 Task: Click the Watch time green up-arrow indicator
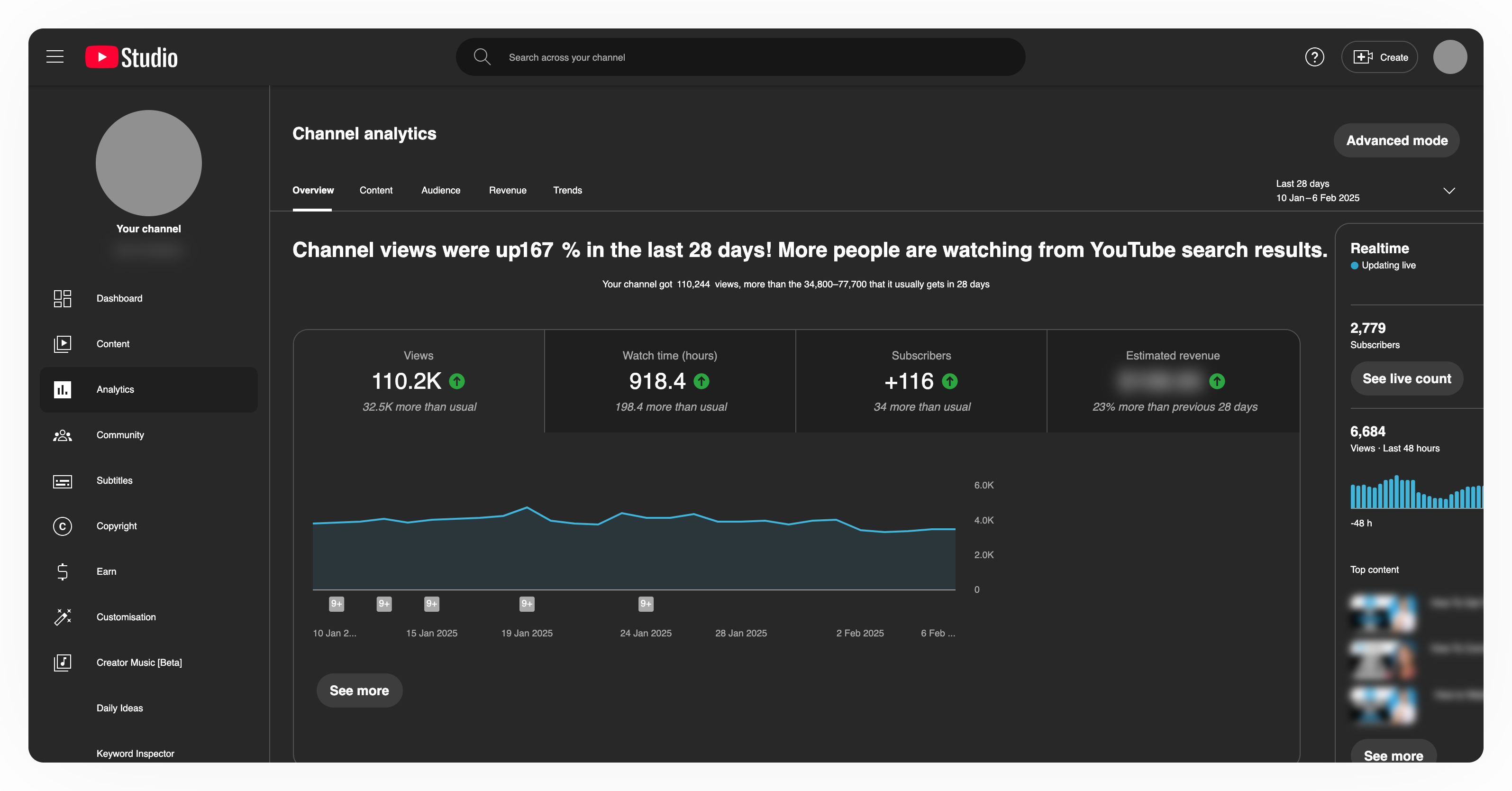point(701,381)
